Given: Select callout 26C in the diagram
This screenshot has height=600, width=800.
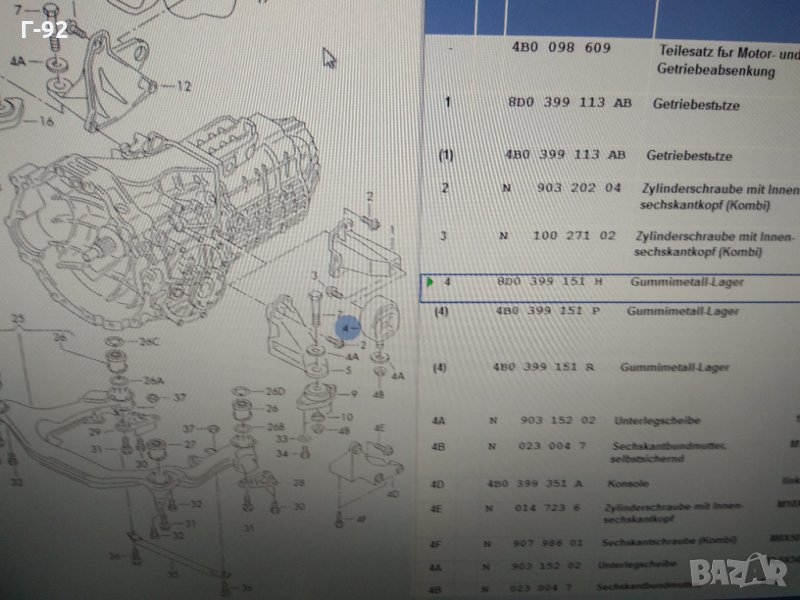Looking at the screenshot, I should pos(150,342).
